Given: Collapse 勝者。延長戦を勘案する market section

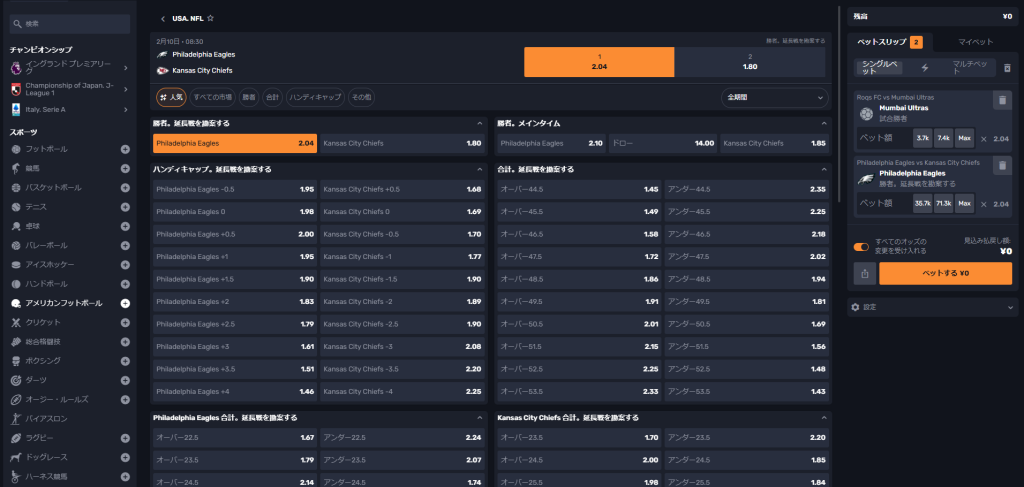Looking at the screenshot, I should tap(480, 123).
